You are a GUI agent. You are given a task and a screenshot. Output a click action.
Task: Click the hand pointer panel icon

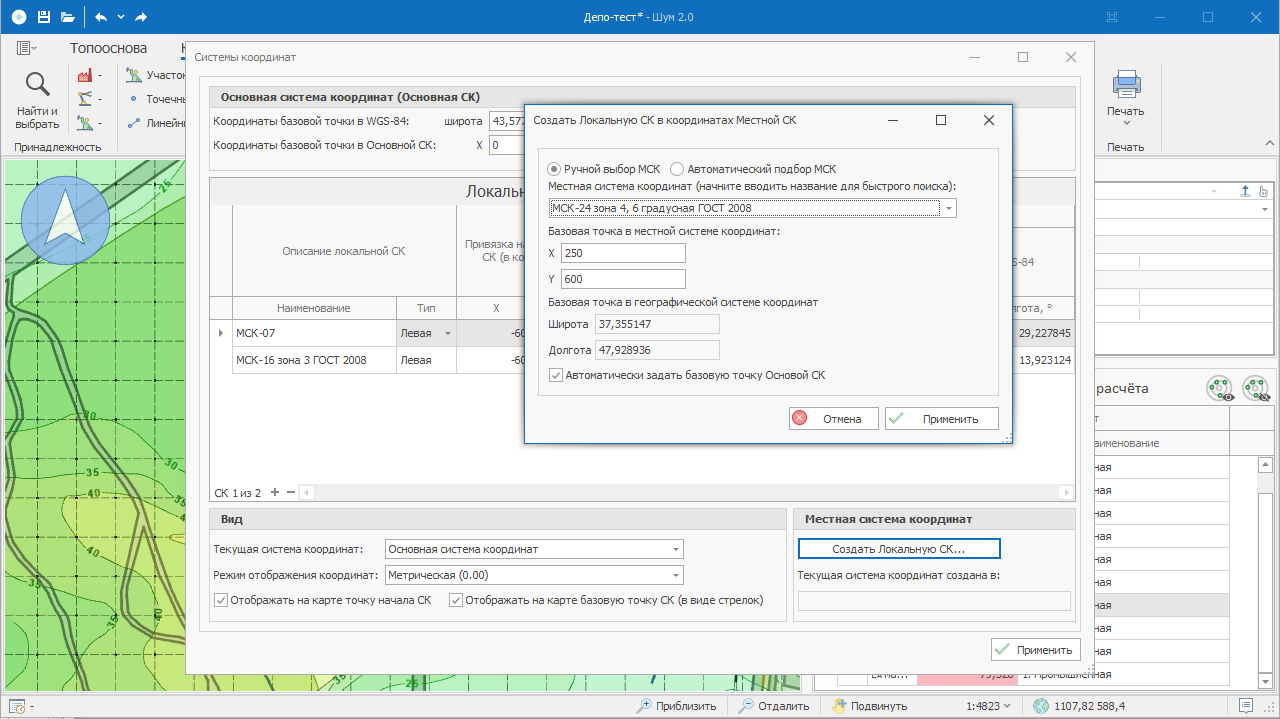1264,190
